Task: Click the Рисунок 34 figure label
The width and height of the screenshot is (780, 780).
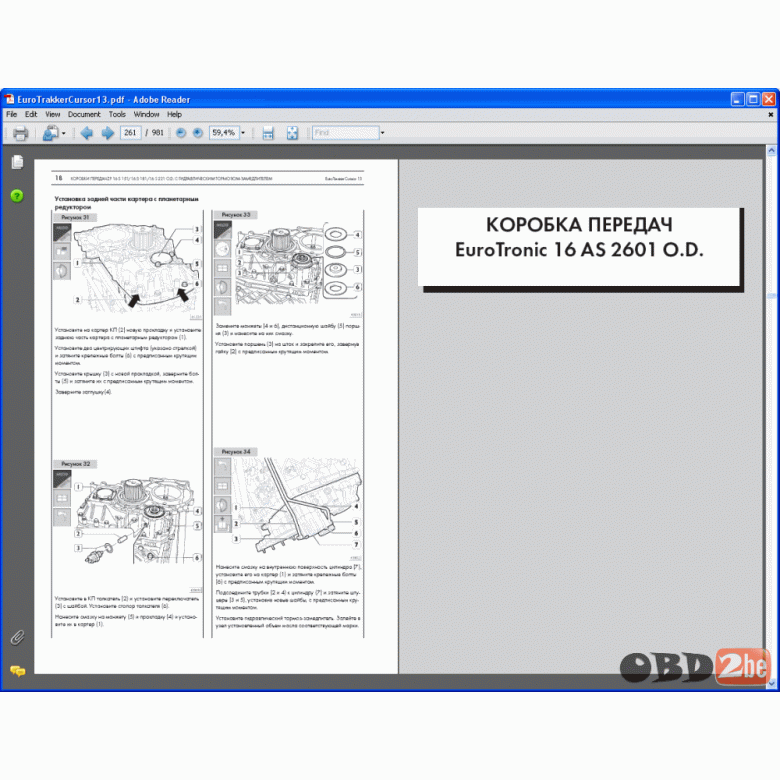Action: click(x=236, y=452)
